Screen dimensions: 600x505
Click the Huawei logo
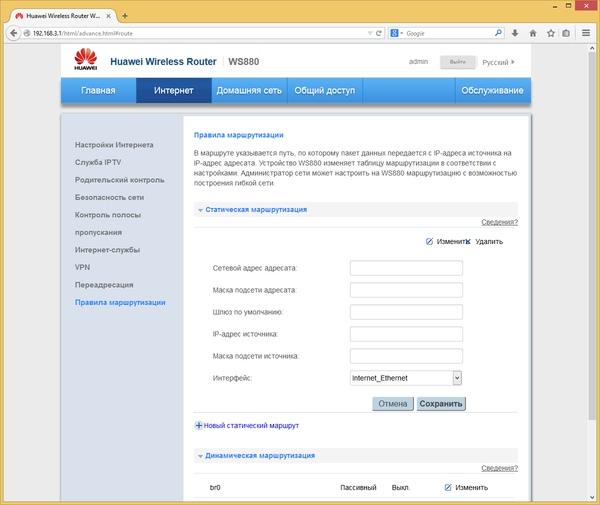[x=86, y=59]
